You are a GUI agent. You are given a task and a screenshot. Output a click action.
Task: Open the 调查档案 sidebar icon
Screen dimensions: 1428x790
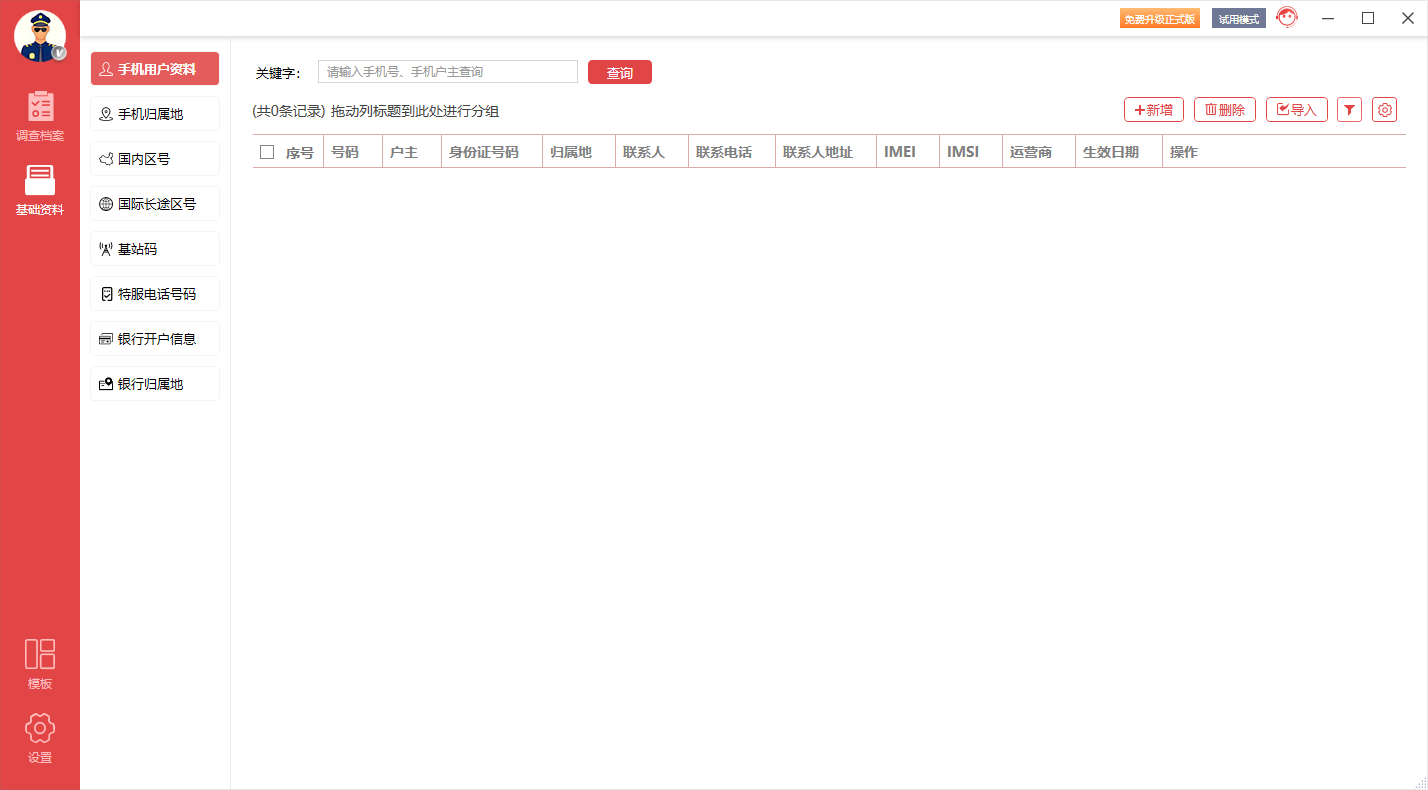40,113
